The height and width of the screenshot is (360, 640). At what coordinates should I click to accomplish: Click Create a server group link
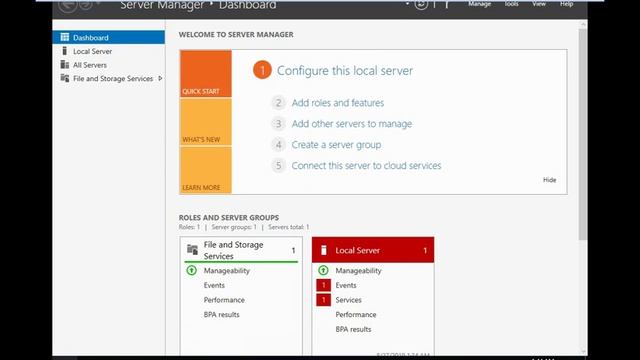[x=336, y=144]
